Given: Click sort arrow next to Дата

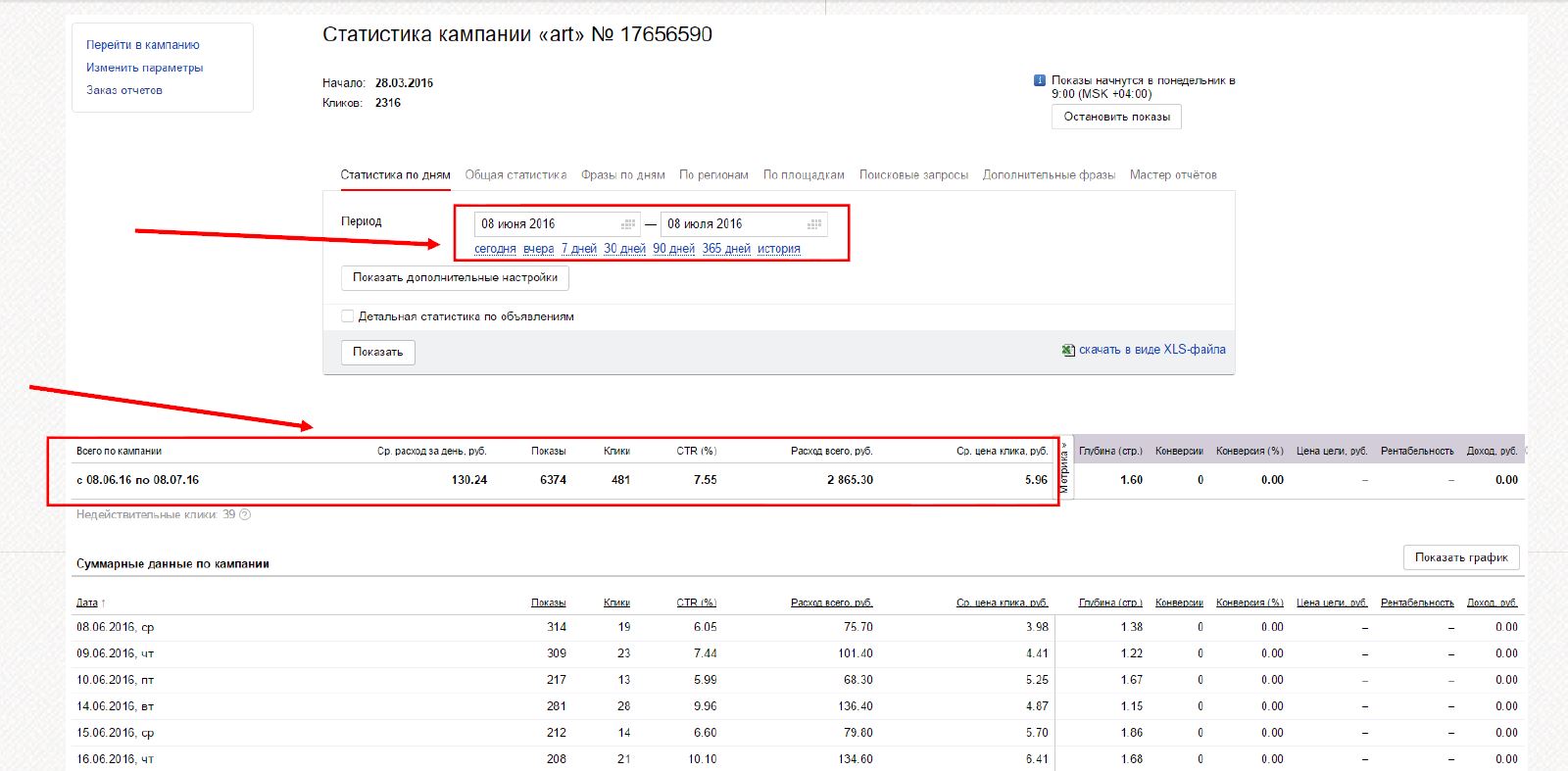Looking at the screenshot, I should click(103, 603).
